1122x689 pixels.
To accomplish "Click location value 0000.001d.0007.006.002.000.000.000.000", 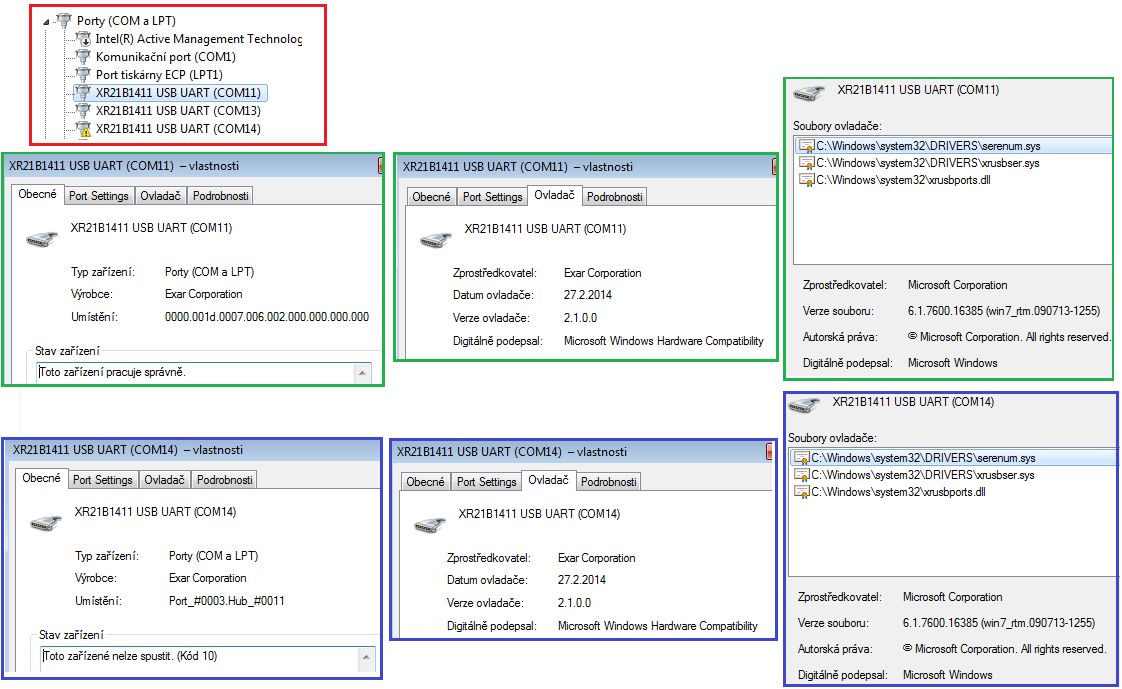I will (x=267, y=316).
